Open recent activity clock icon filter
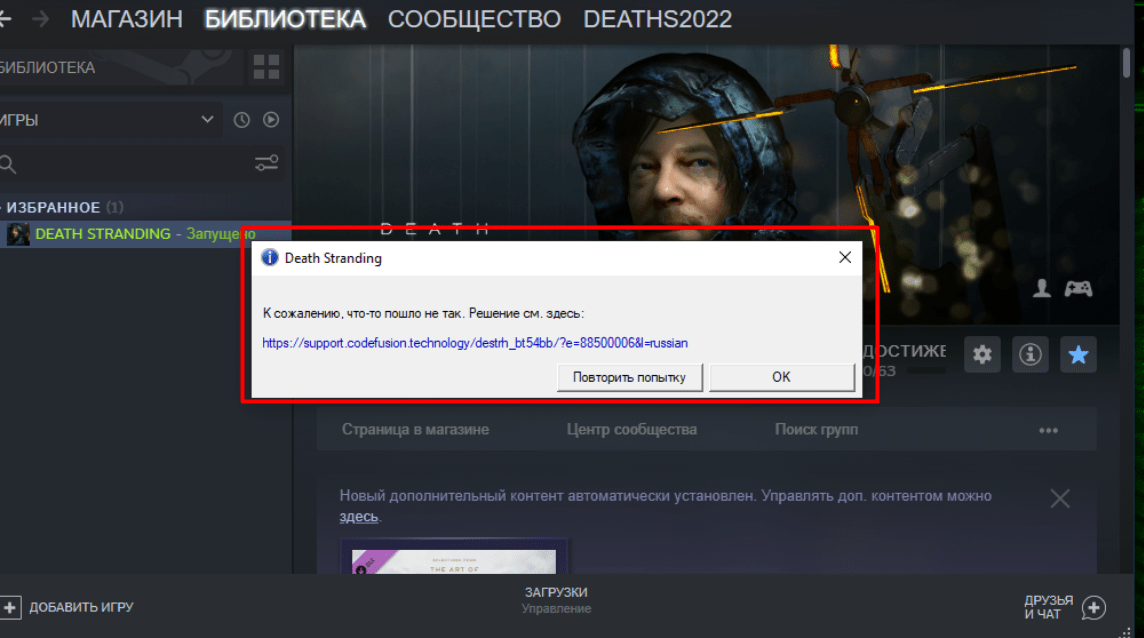1144x638 pixels. click(x=241, y=120)
